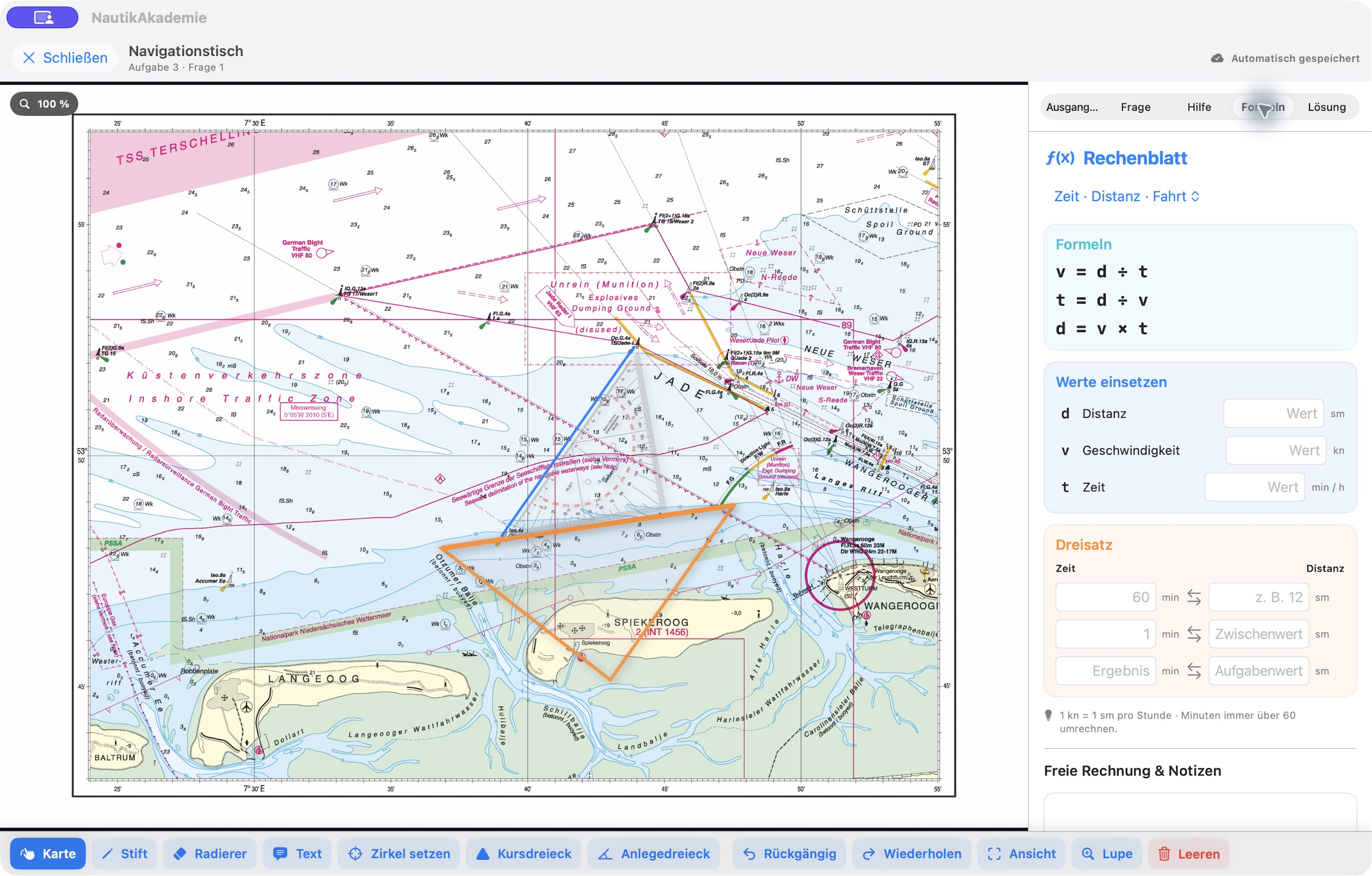Image resolution: width=1372 pixels, height=876 pixels.
Task: Open the Ansicht view option
Action: click(1021, 853)
